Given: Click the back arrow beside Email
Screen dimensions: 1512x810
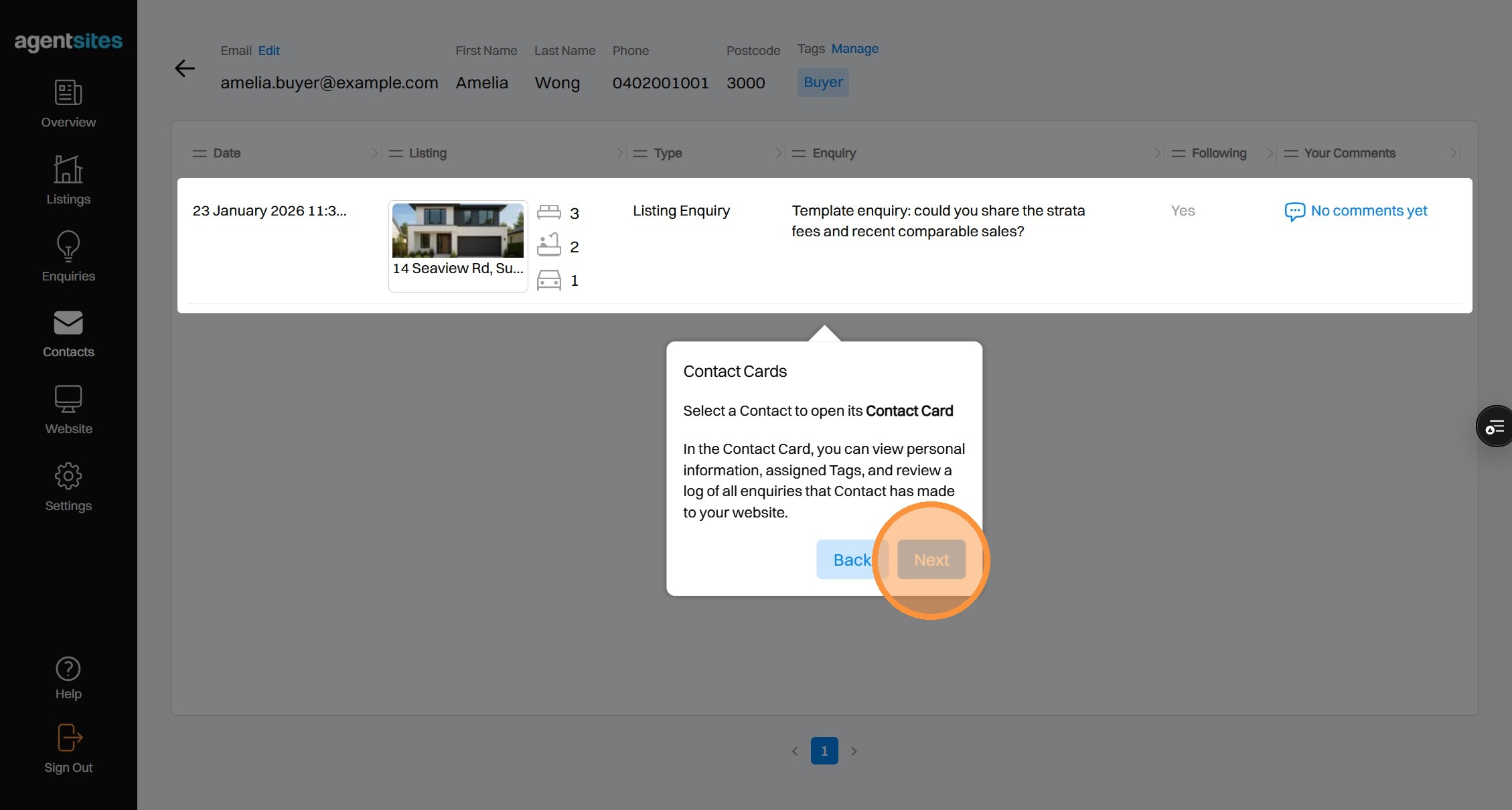Looking at the screenshot, I should [185, 68].
